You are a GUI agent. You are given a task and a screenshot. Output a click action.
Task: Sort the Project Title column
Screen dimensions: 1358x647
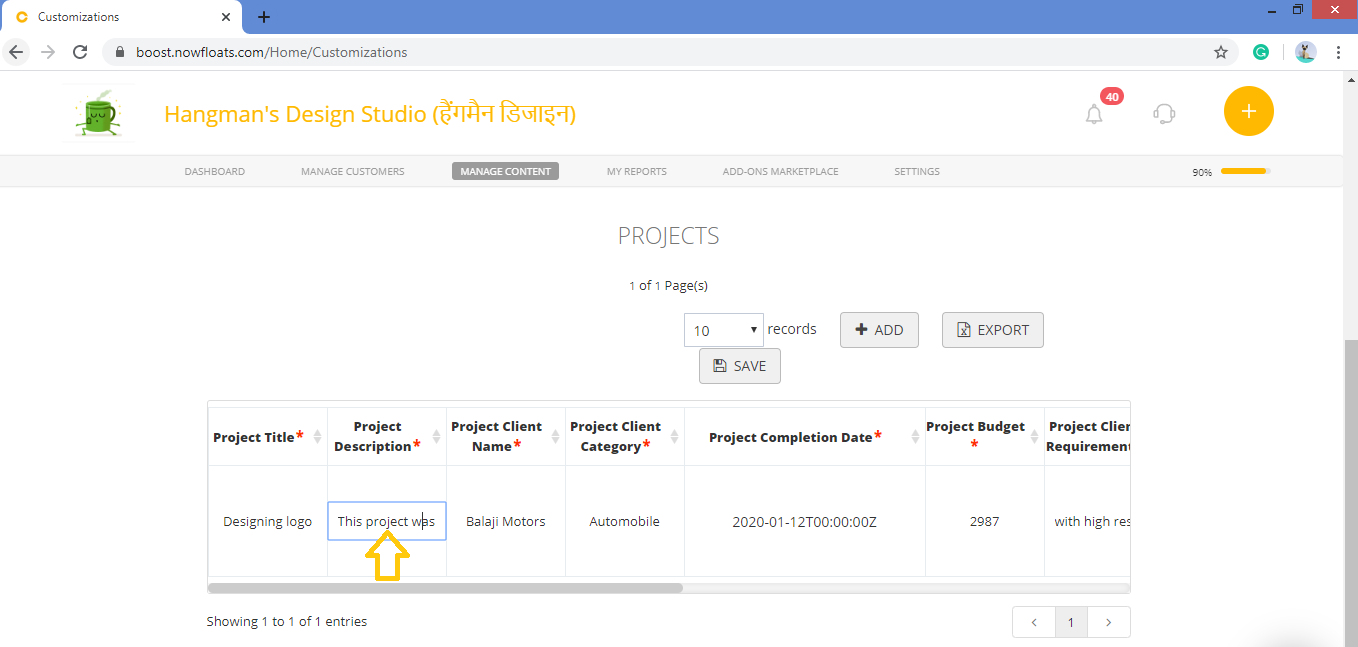pyautogui.click(x=319, y=436)
